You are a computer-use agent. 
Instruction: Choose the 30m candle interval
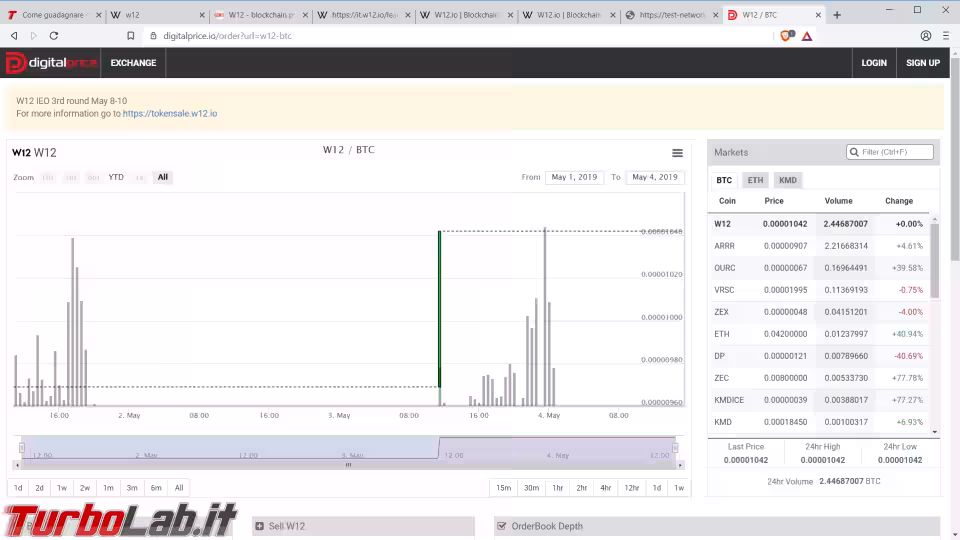[531, 488]
